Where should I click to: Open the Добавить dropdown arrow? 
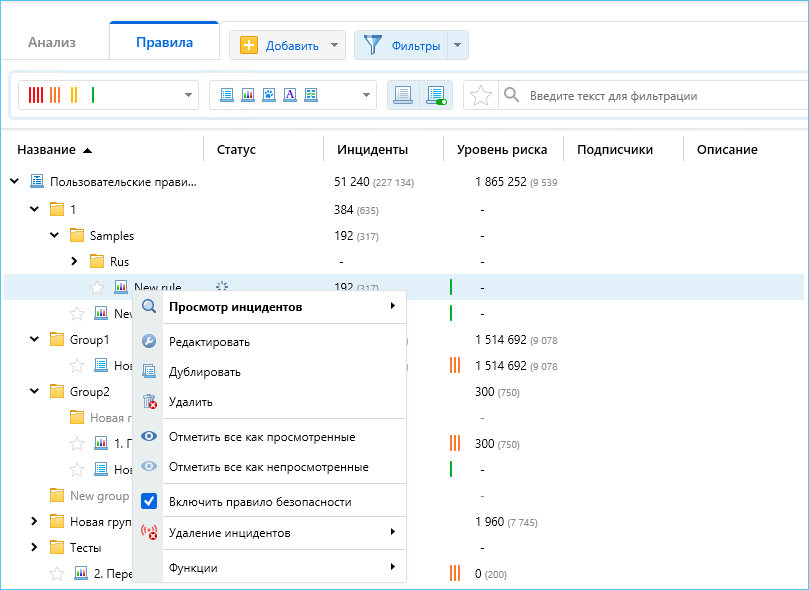click(334, 45)
